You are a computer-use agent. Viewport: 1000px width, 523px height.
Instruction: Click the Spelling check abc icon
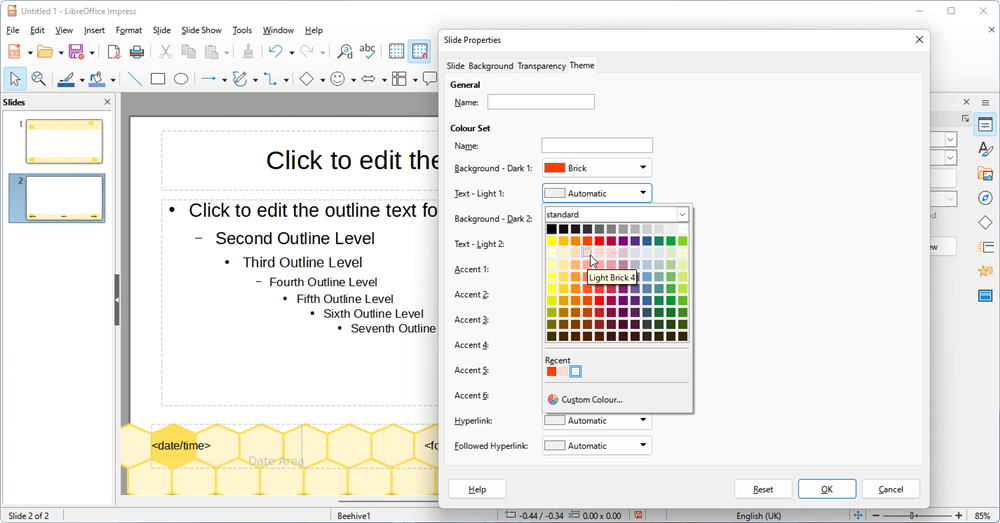(368, 51)
